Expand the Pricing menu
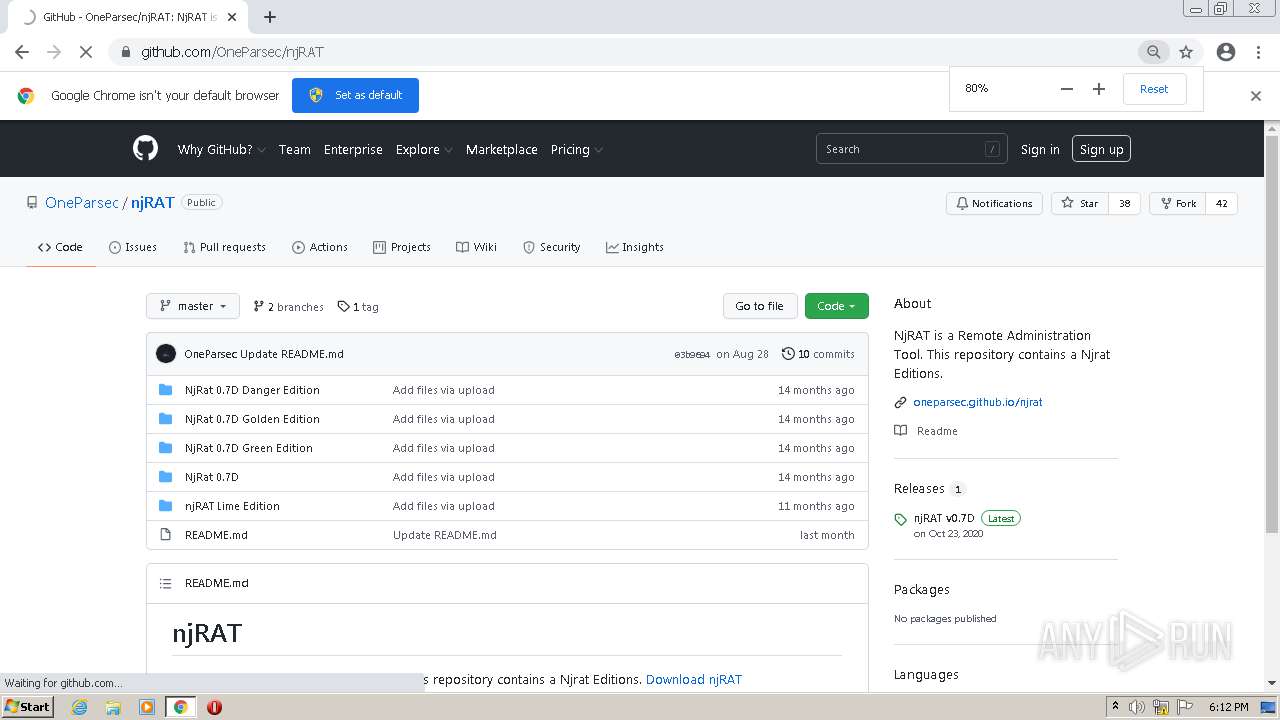 (576, 149)
